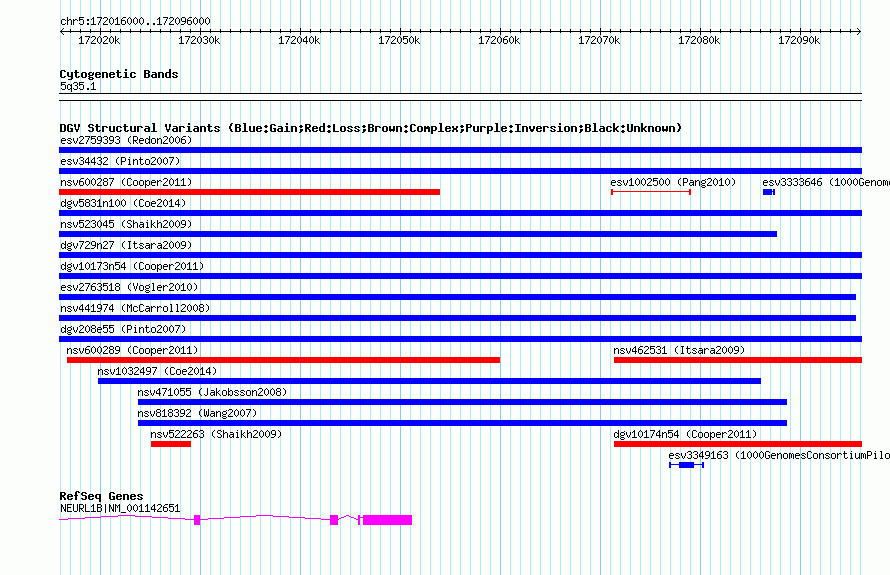Click the DGV Structural Variants track title

pyautogui.click(x=371, y=128)
